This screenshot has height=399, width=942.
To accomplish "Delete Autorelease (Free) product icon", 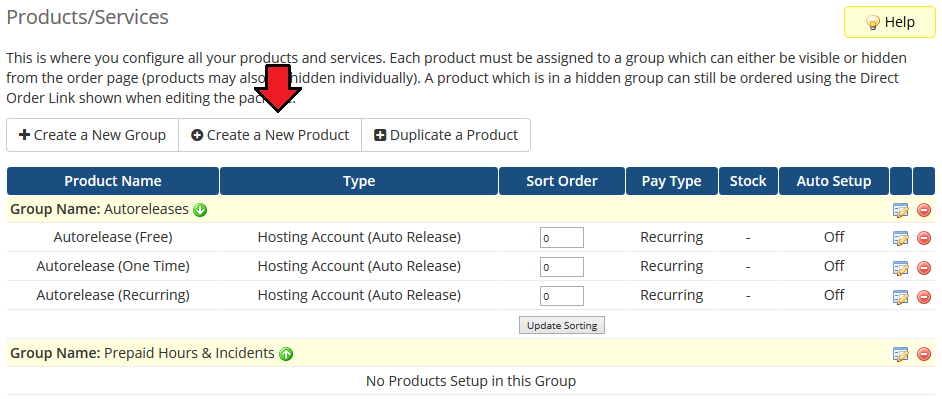I will (x=924, y=238).
